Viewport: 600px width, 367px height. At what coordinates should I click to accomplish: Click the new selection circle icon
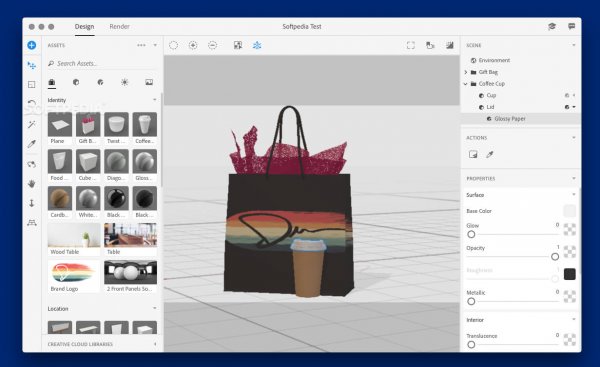pos(173,45)
